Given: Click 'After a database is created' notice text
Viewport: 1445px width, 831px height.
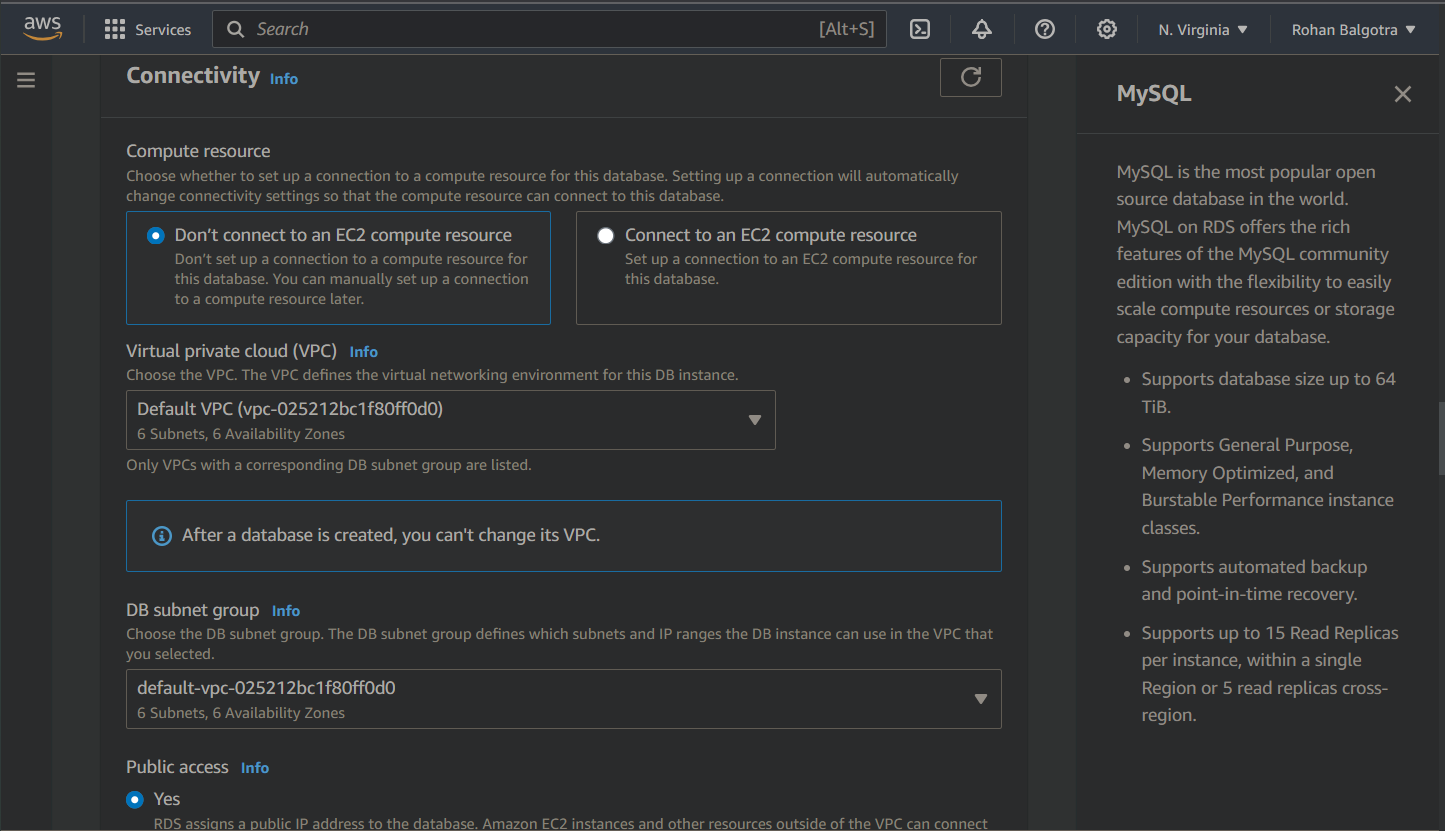Looking at the screenshot, I should pyautogui.click(x=391, y=535).
